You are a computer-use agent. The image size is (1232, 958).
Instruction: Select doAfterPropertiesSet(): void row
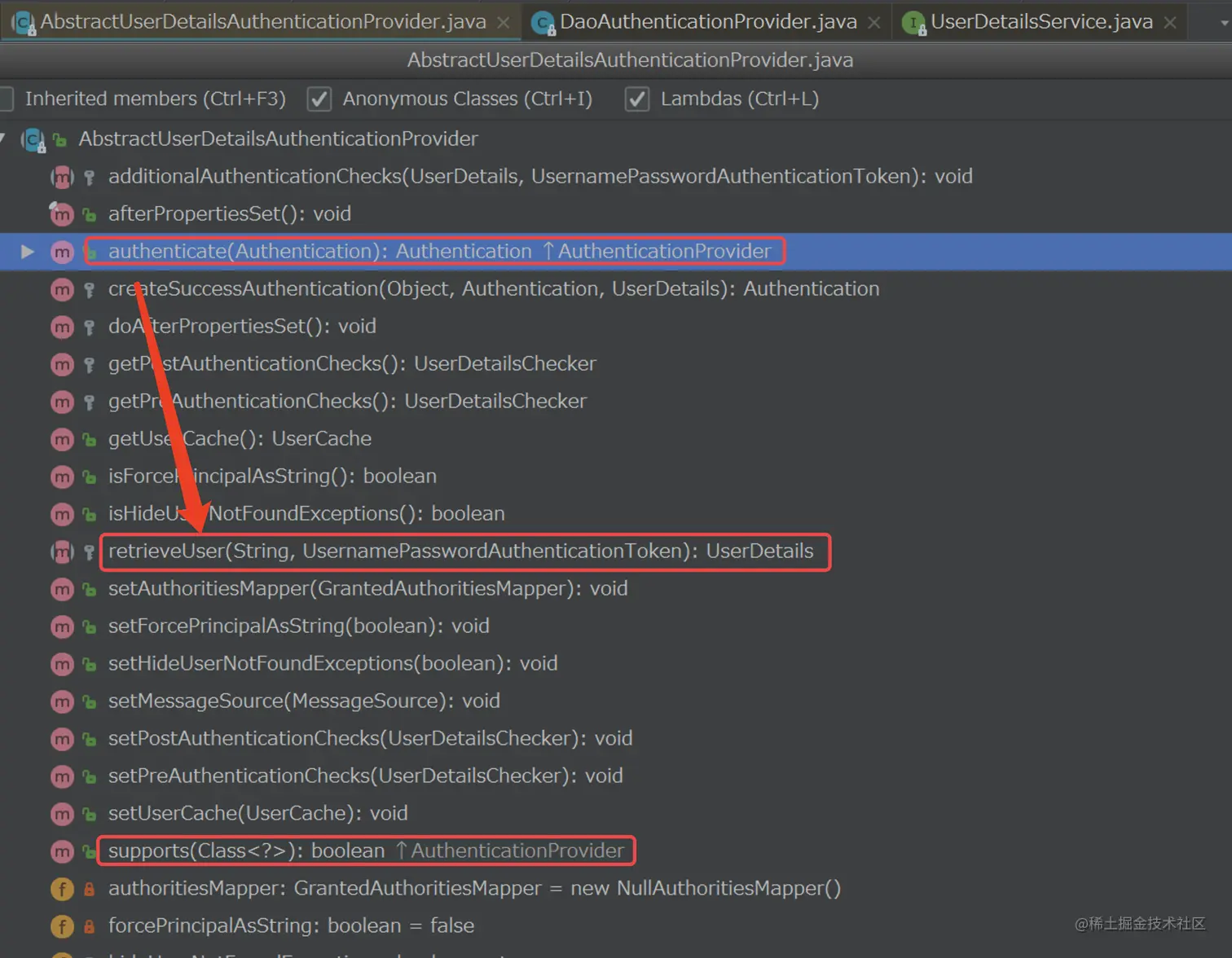click(x=616, y=327)
